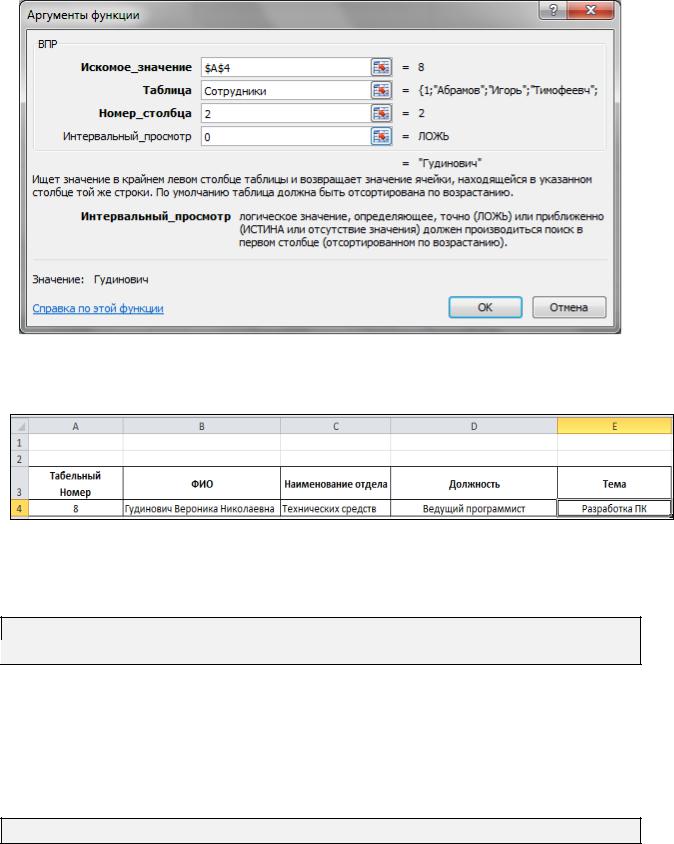674x844 pixels.
Task: Select column B header
Action: coord(202,426)
